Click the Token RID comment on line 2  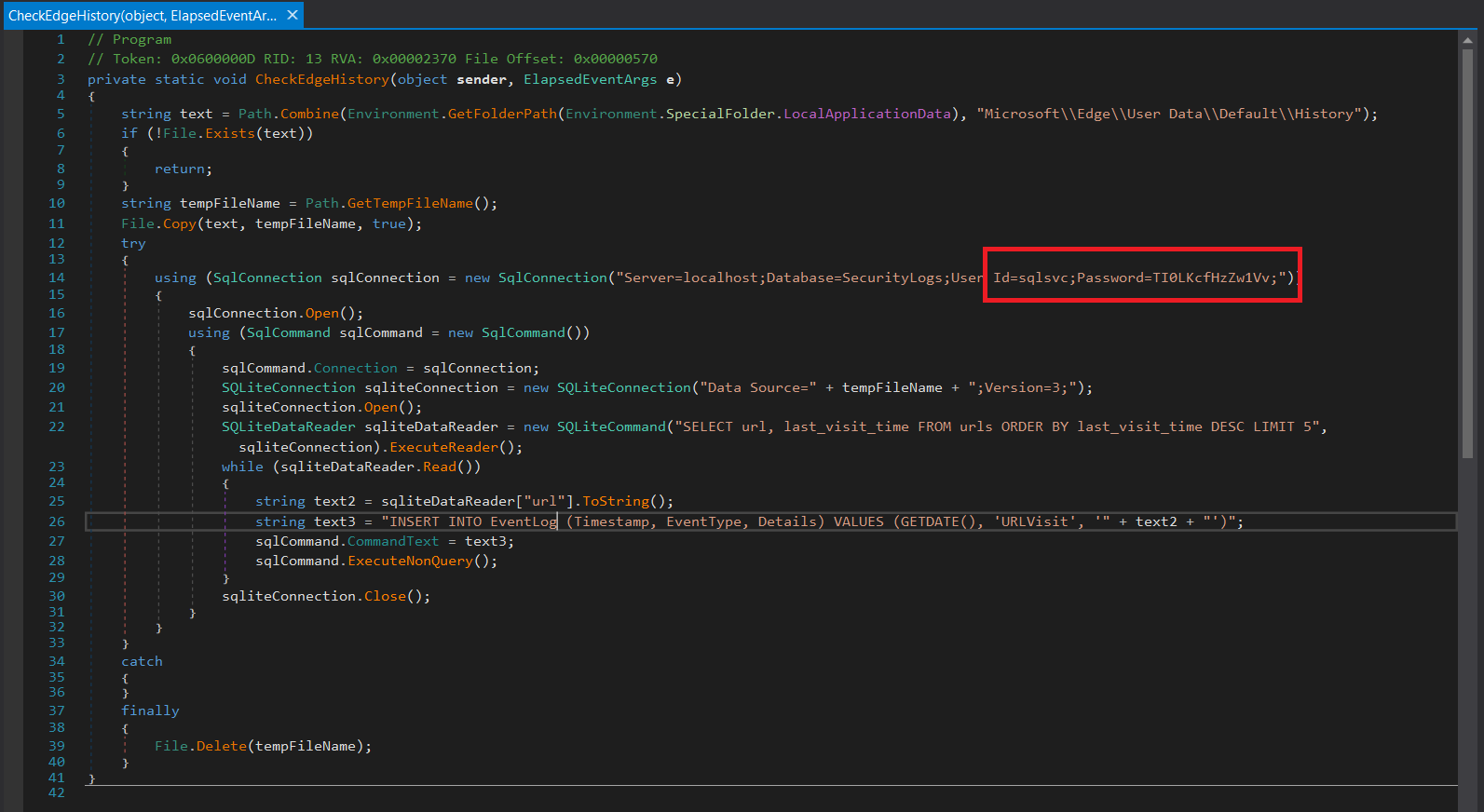(373, 59)
